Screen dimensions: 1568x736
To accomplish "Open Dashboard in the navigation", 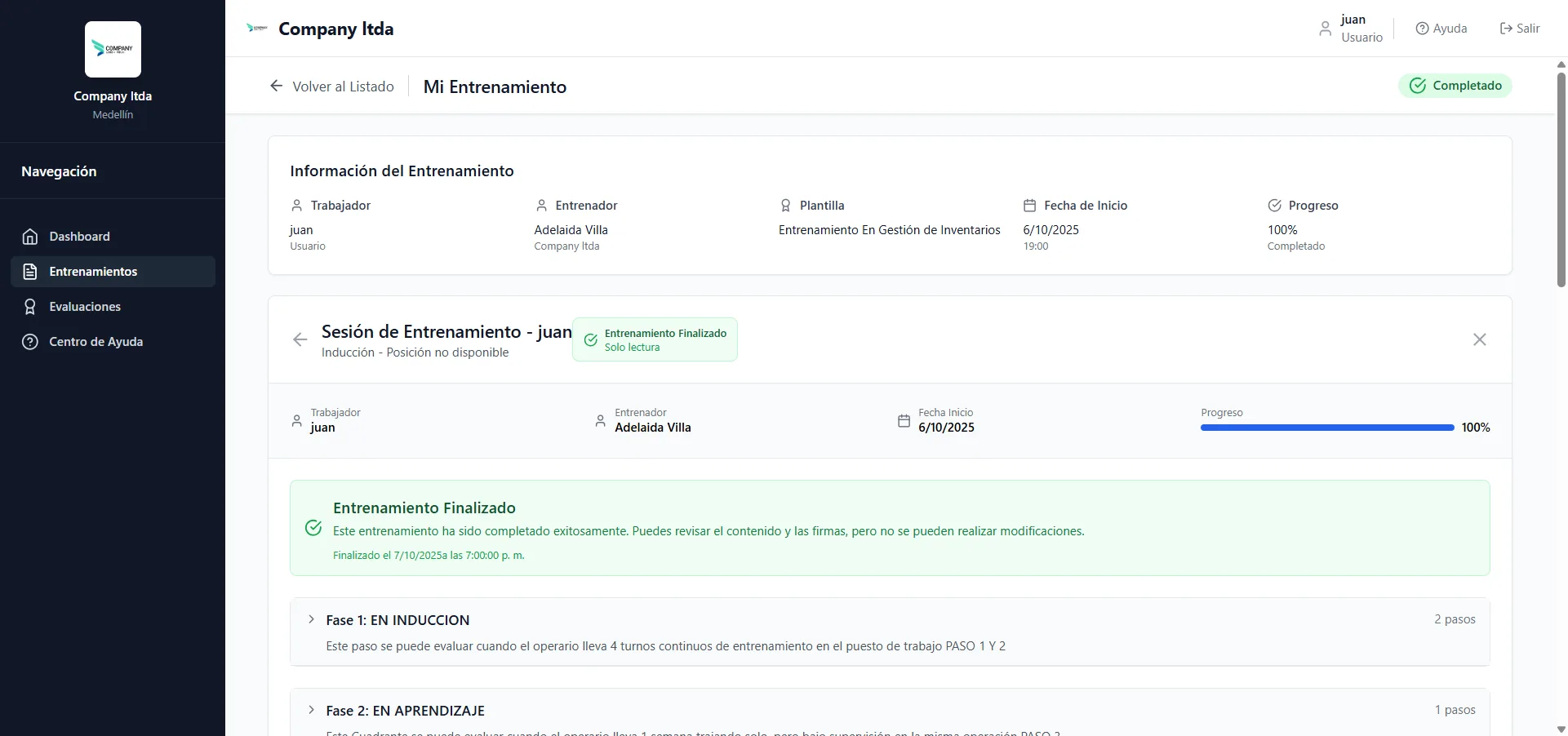I will (x=113, y=237).
